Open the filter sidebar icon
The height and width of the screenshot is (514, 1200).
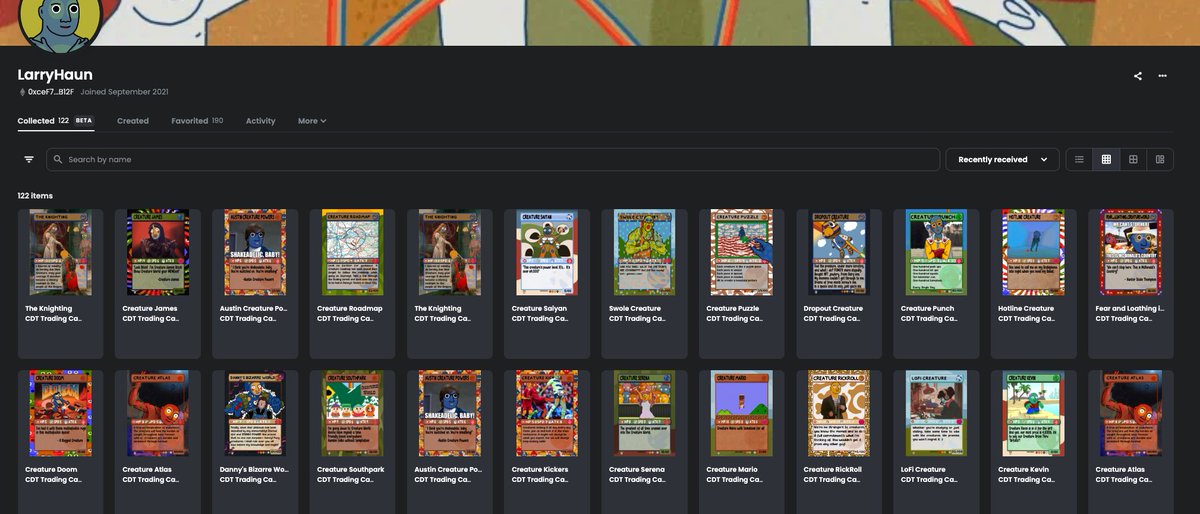(x=29, y=159)
